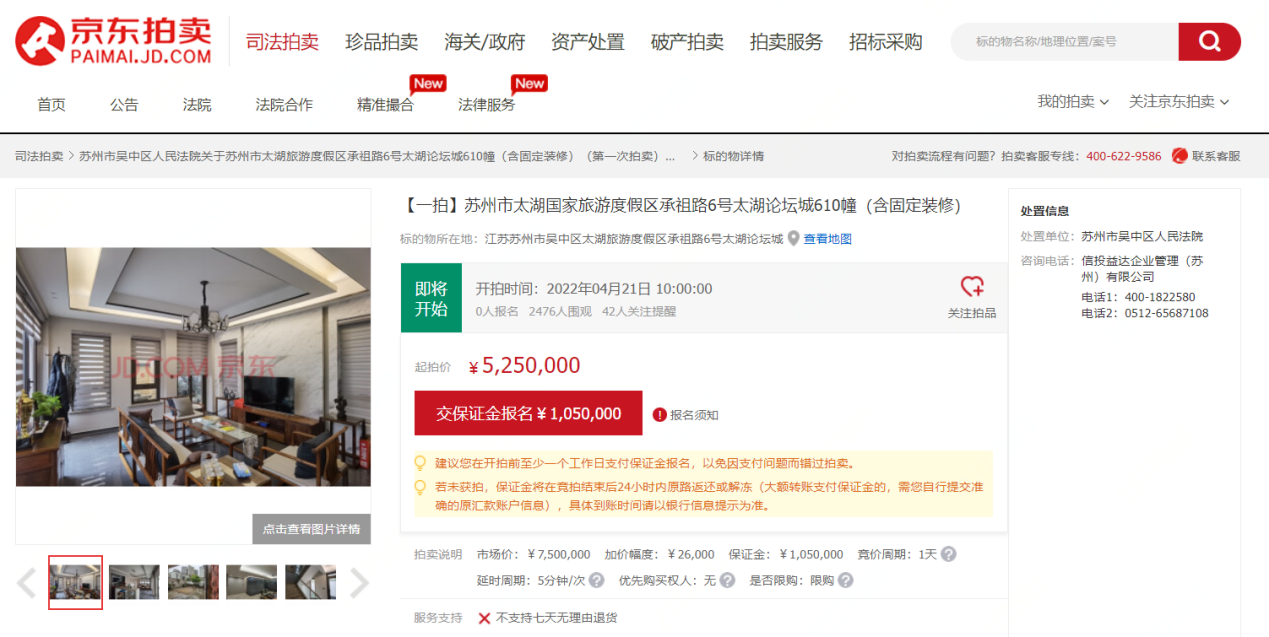The image size is (1269, 637).
Task: Open the 破产拍卖 menu item
Action: coord(686,43)
